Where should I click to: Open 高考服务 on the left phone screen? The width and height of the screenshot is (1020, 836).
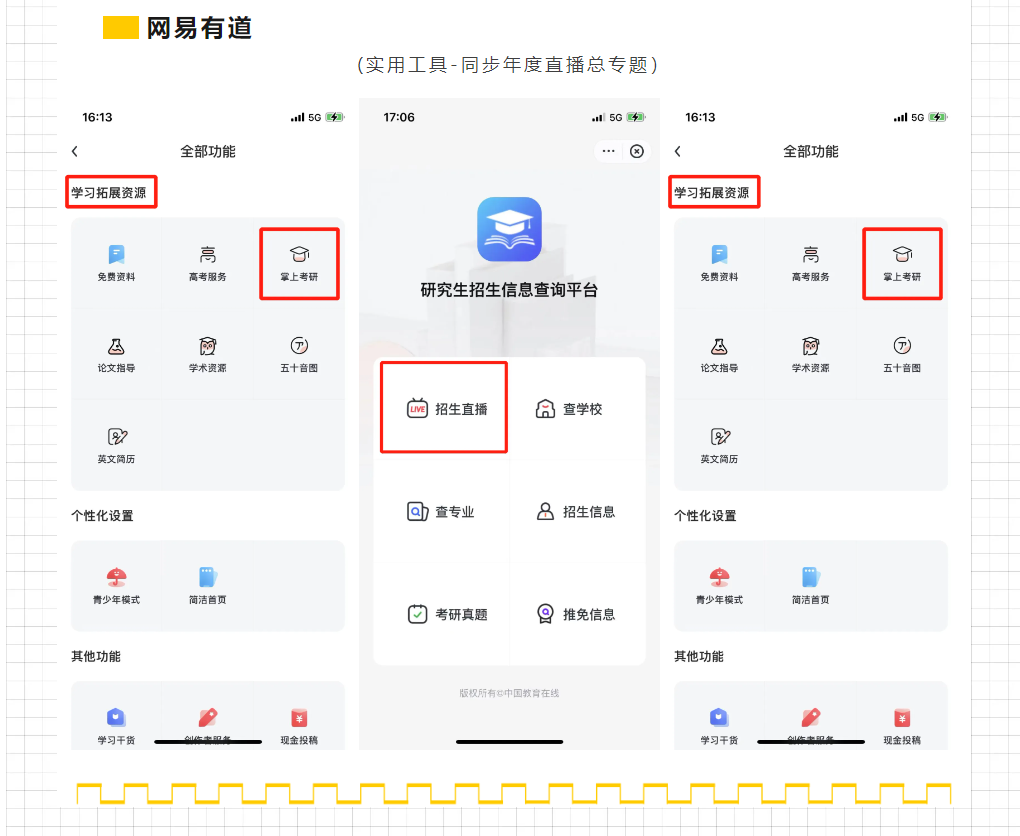point(208,263)
